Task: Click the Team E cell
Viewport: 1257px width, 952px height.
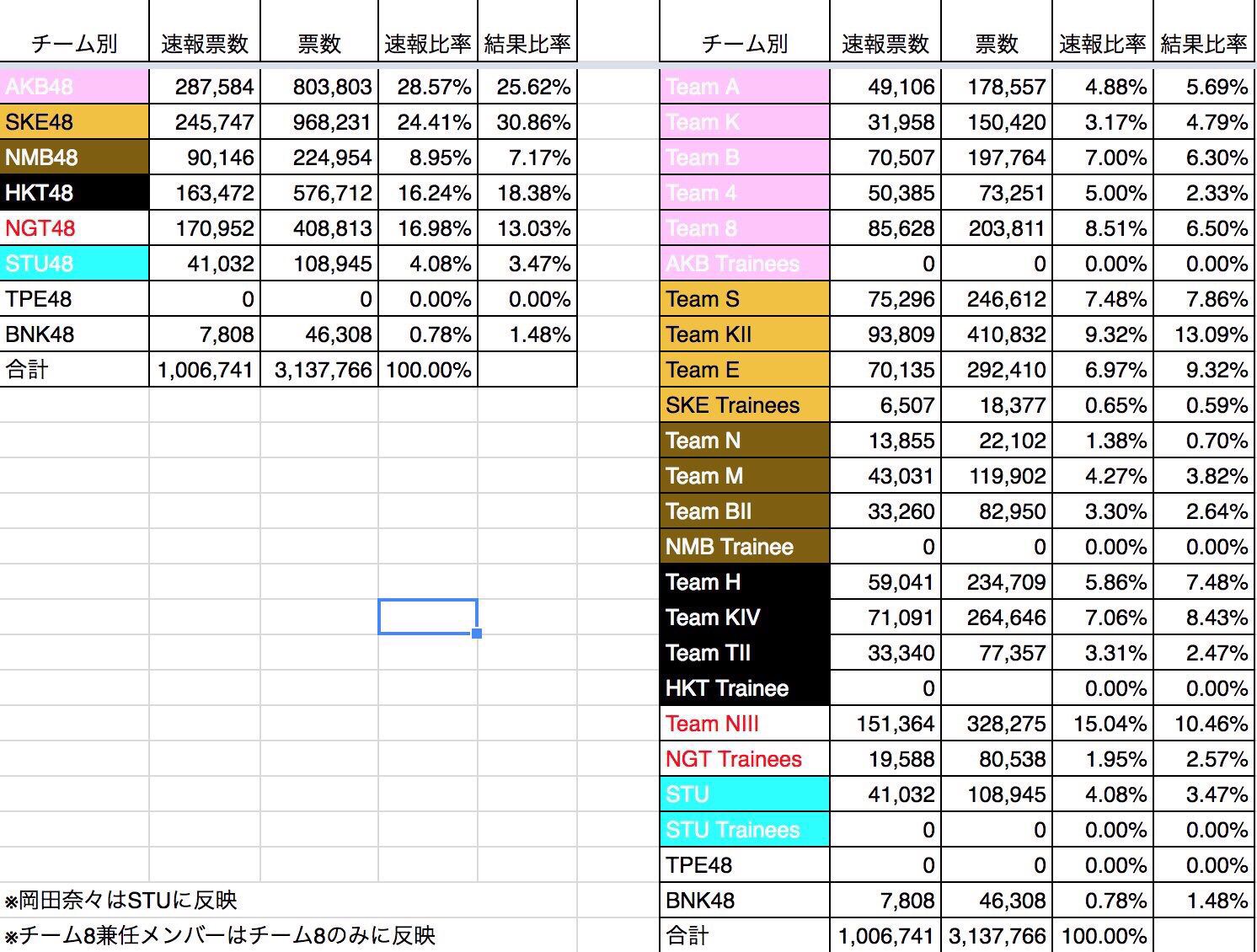Action: point(745,370)
